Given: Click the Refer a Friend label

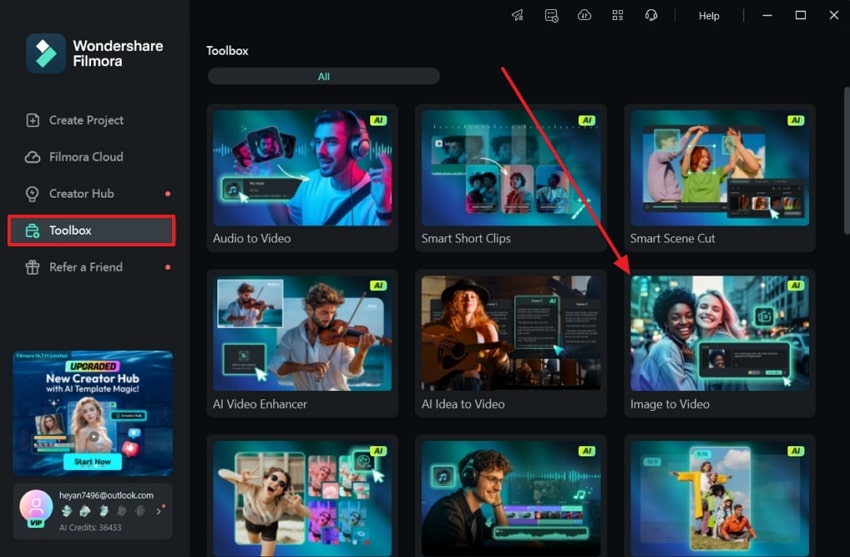Looking at the screenshot, I should tap(86, 267).
